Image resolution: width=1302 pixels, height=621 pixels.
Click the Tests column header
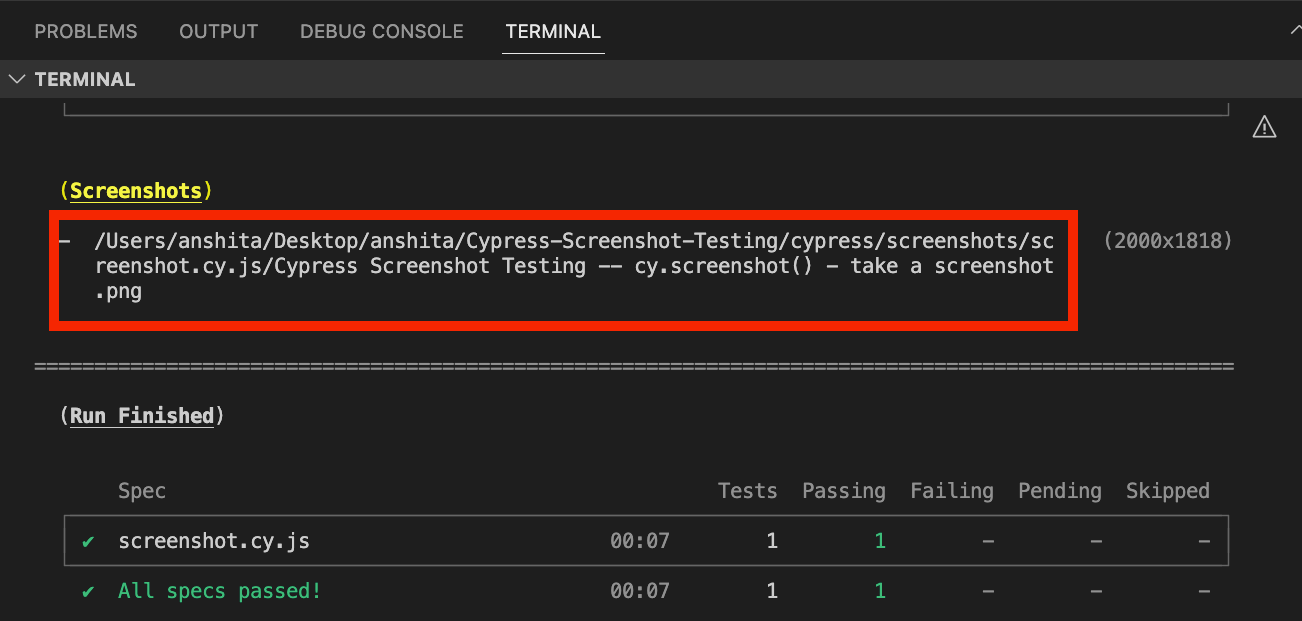tap(747, 491)
